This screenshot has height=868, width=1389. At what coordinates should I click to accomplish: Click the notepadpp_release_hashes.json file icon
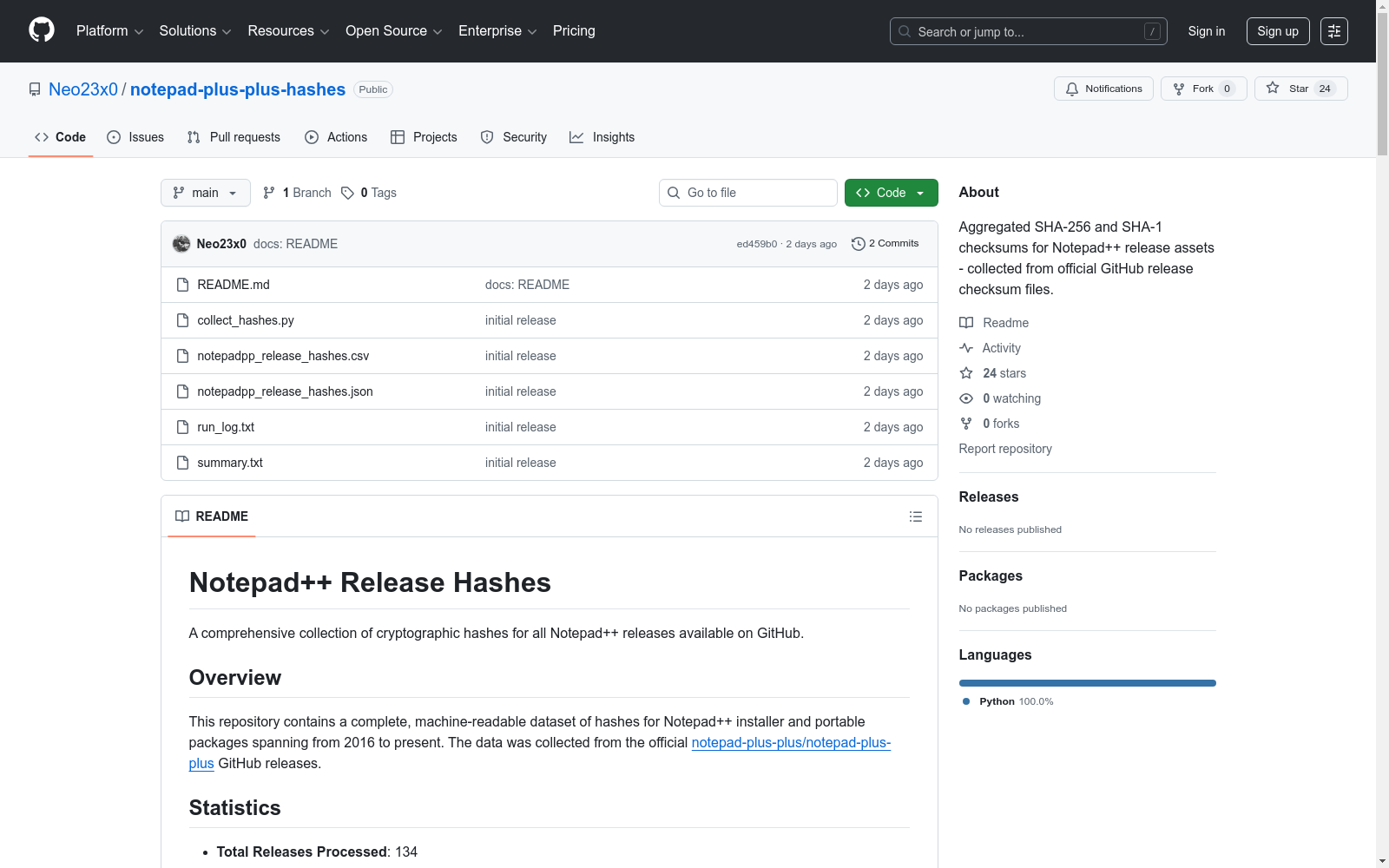coord(182,391)
